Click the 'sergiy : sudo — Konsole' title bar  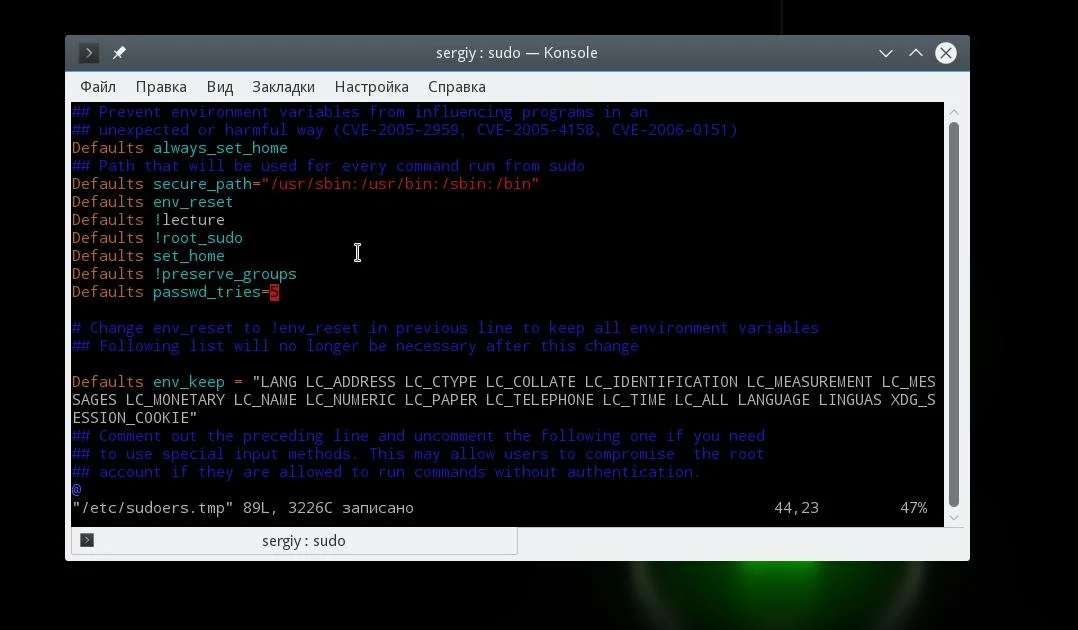[516, 53]
